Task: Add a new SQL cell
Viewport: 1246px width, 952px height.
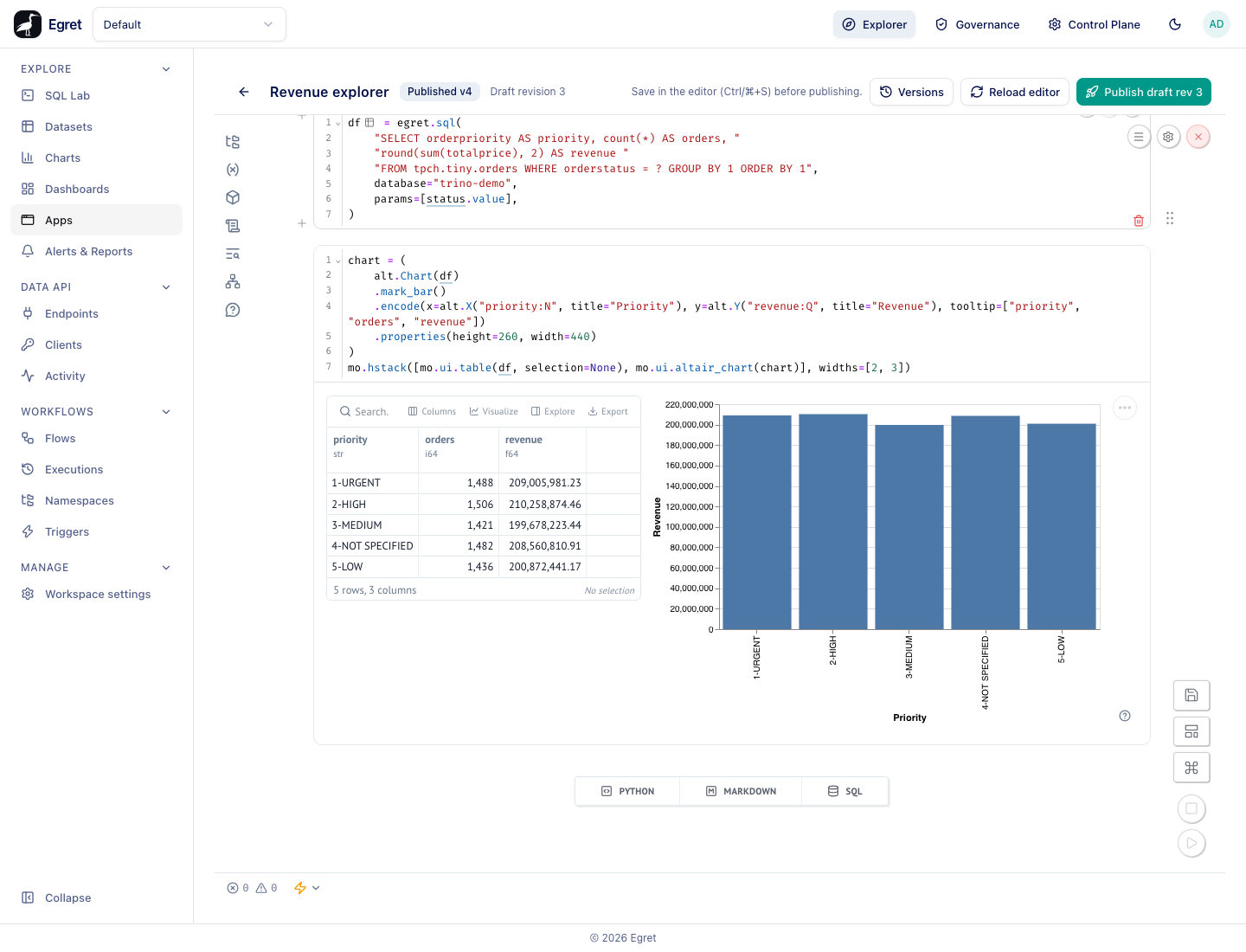Action: point(845,791)
